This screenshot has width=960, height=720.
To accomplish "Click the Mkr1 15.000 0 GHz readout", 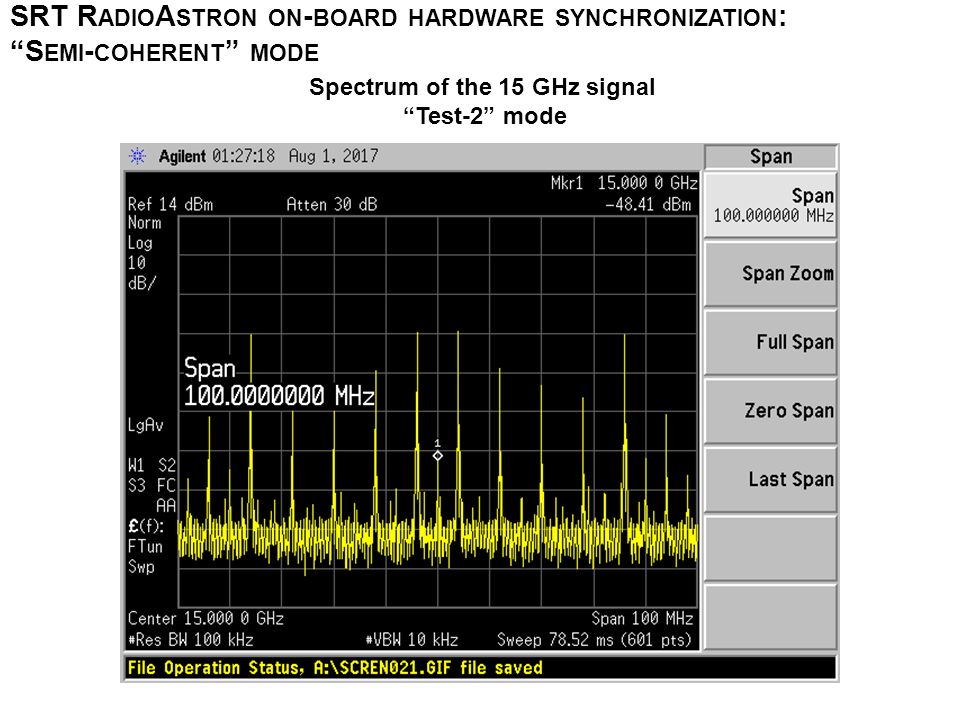I will (x=623, y=183).
